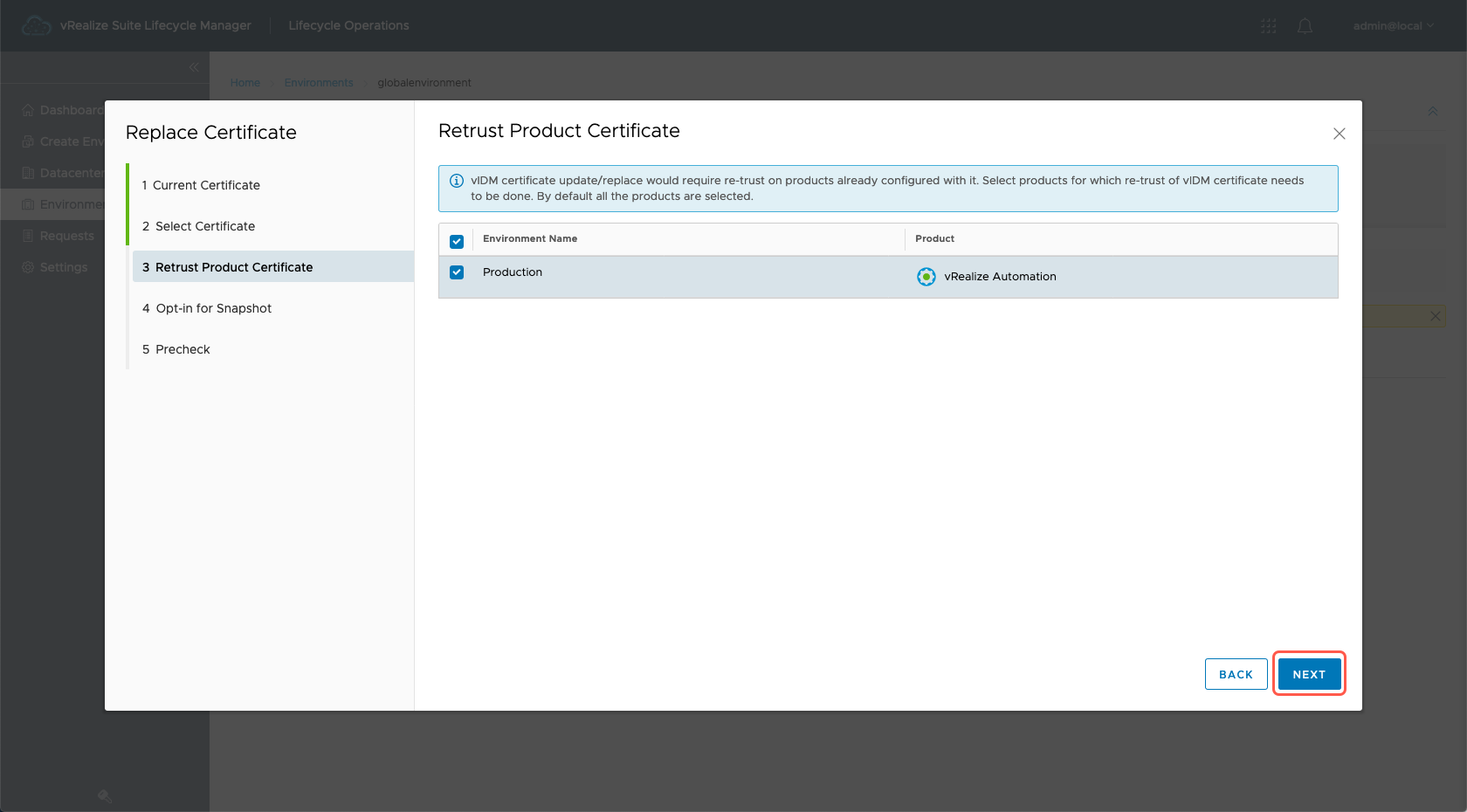Select the Production vRealize Automation row
This screenshot has height=812, width=1467.
tap(699, 277)
